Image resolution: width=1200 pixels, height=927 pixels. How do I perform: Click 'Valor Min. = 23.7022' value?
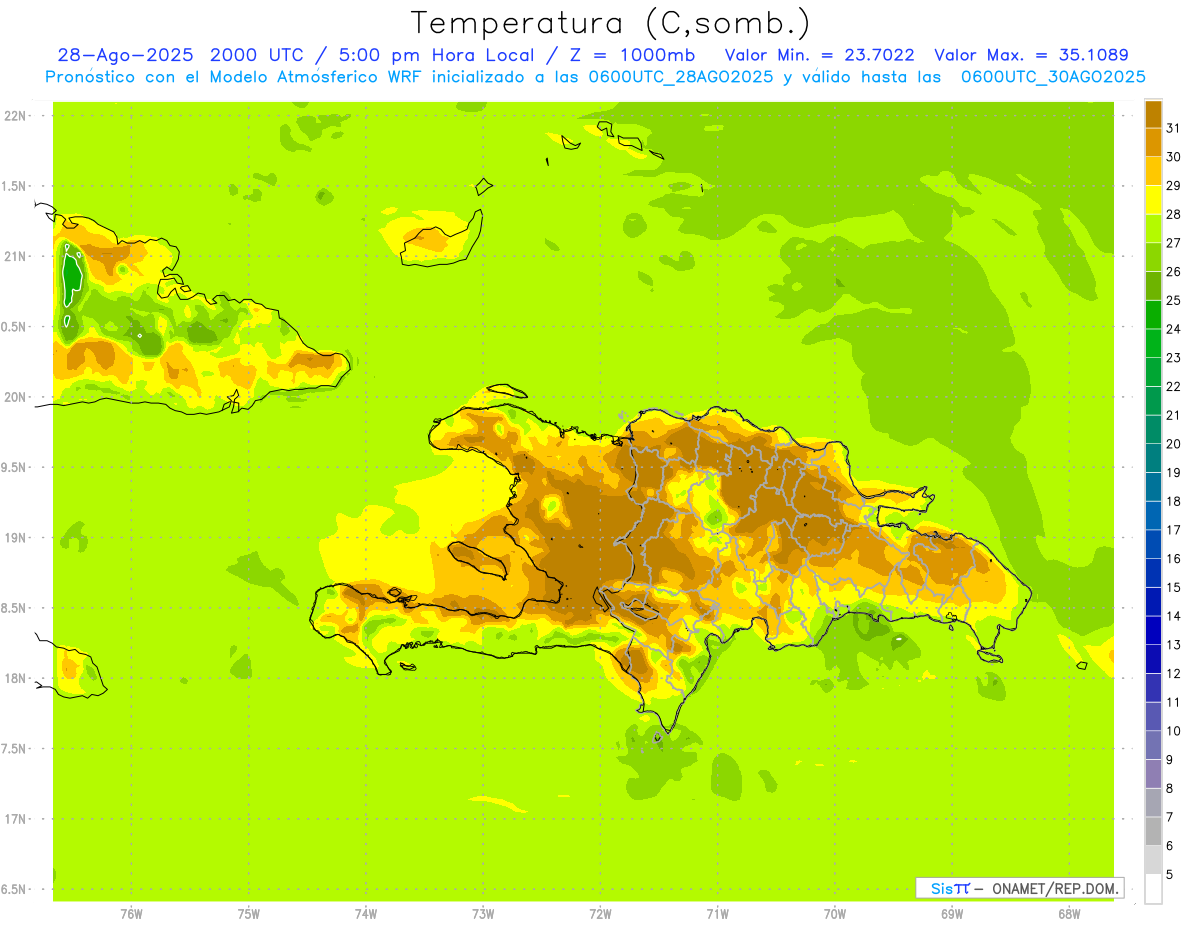pyautogui.click(x=820, y=56)
